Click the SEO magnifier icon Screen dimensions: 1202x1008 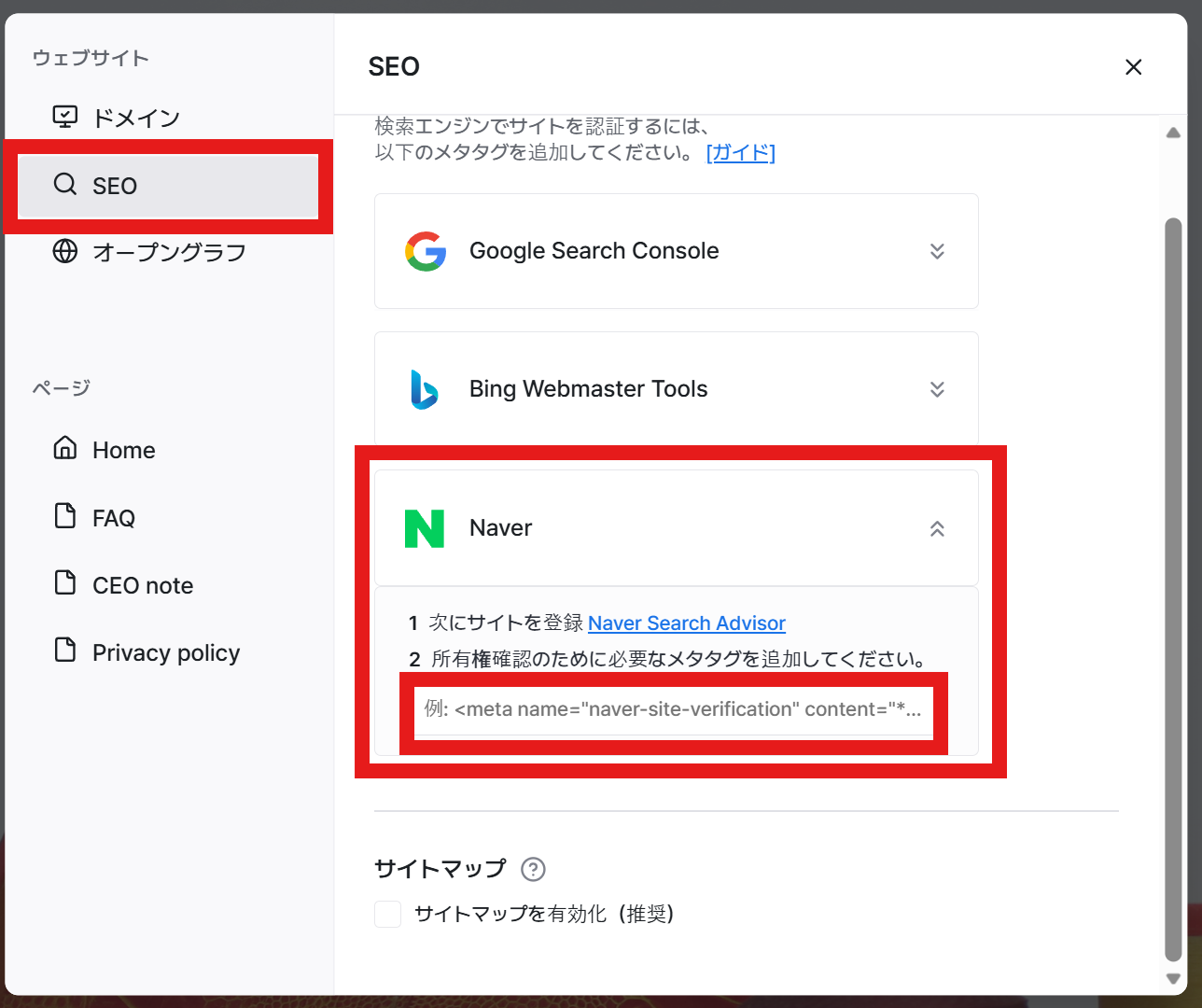(65, 184)
